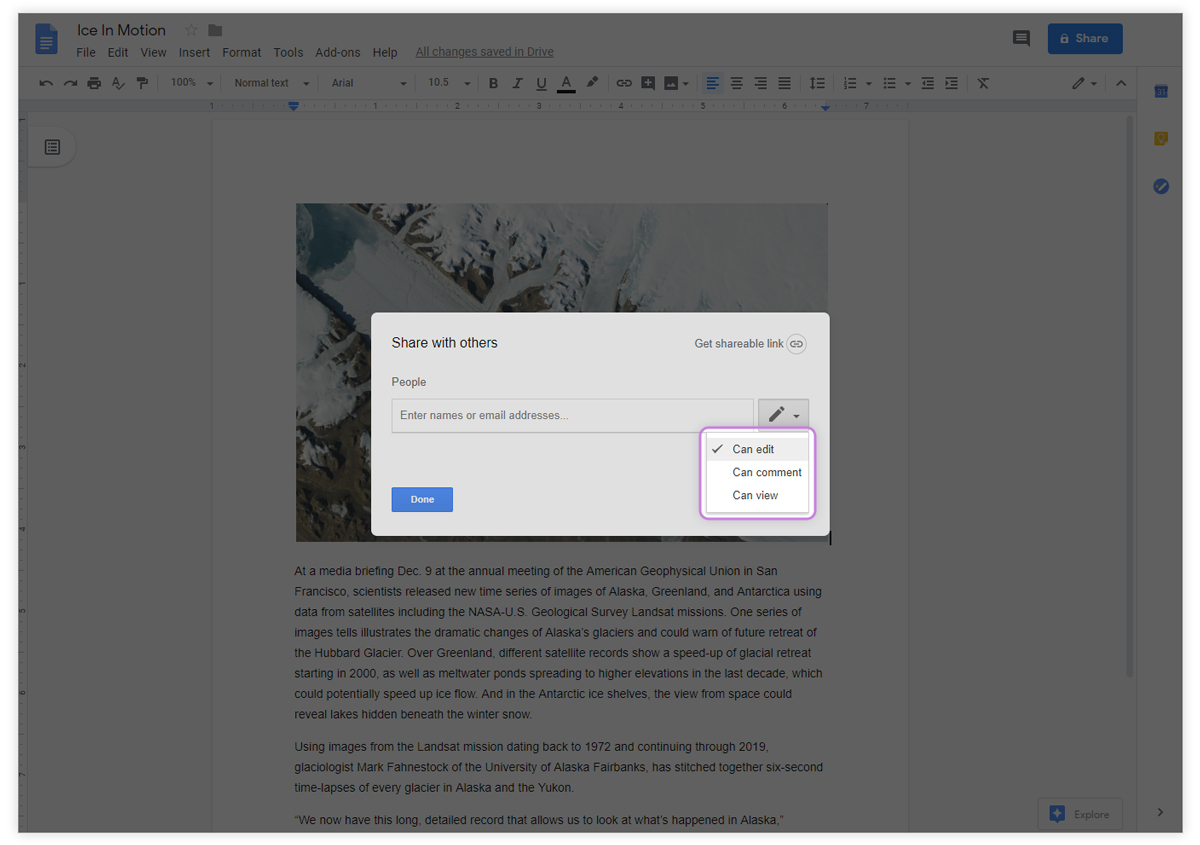The width and height of the screenshot is (1200, 845).
Task: Open the Normal text style dropdown
Action: click(x=271, y=83)
